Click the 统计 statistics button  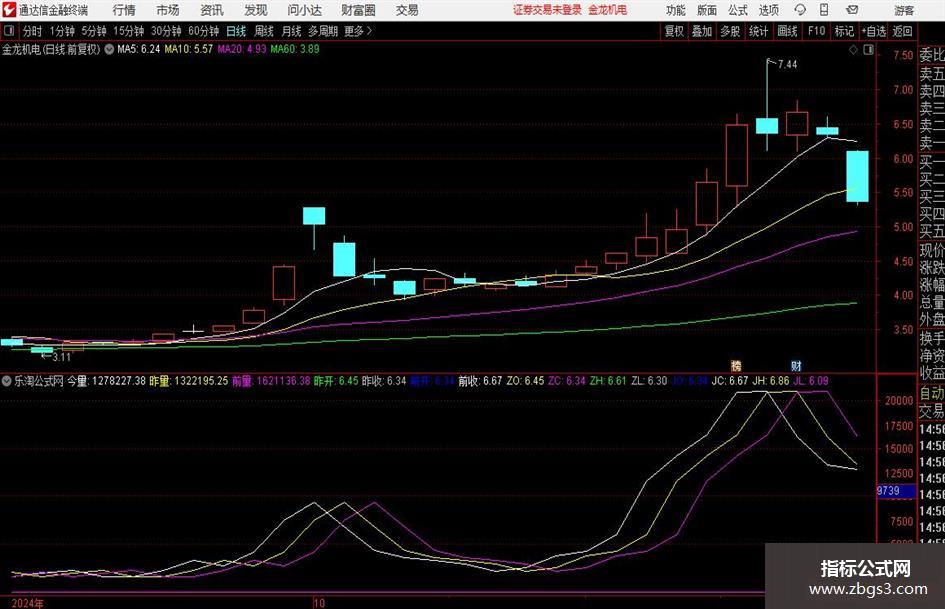click(x=758, y=31)
